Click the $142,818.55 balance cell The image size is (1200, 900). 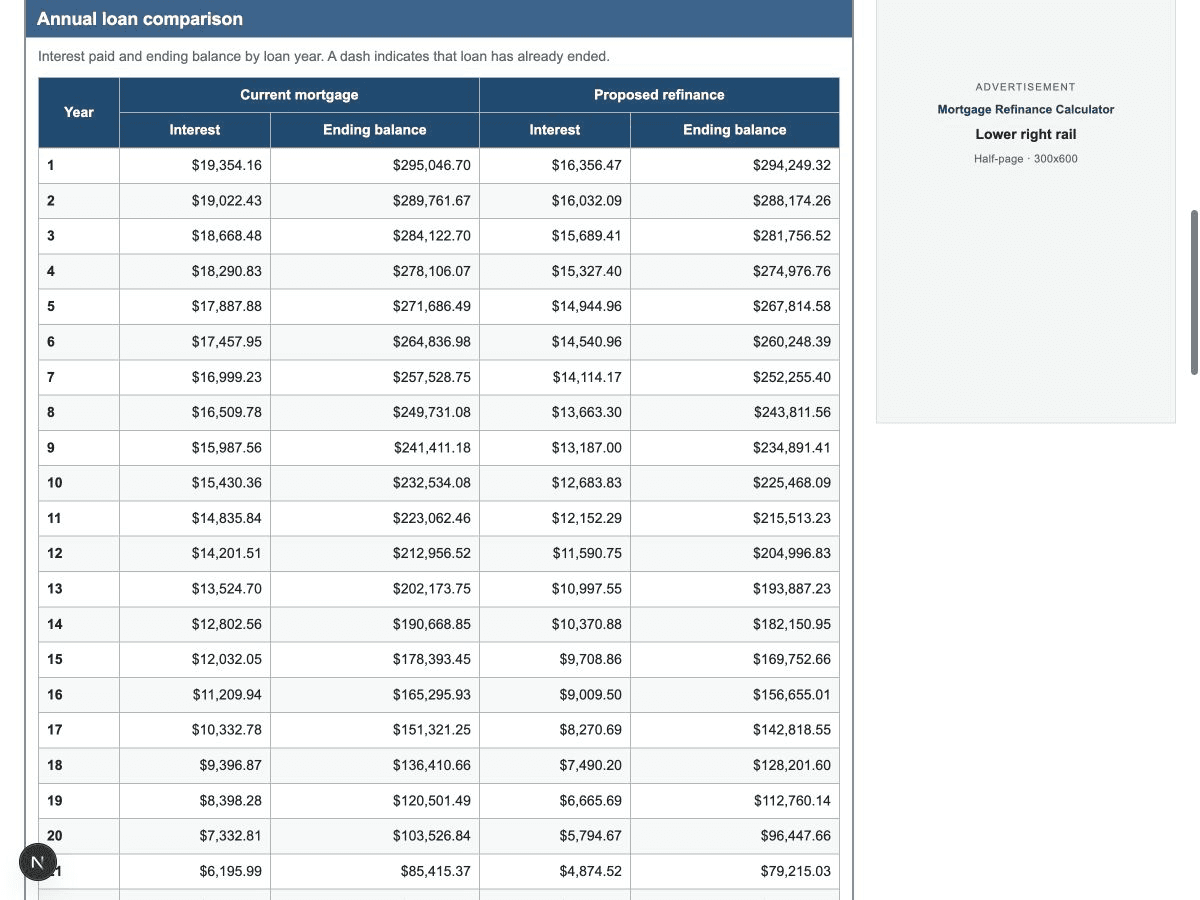(x=735, y=730)
